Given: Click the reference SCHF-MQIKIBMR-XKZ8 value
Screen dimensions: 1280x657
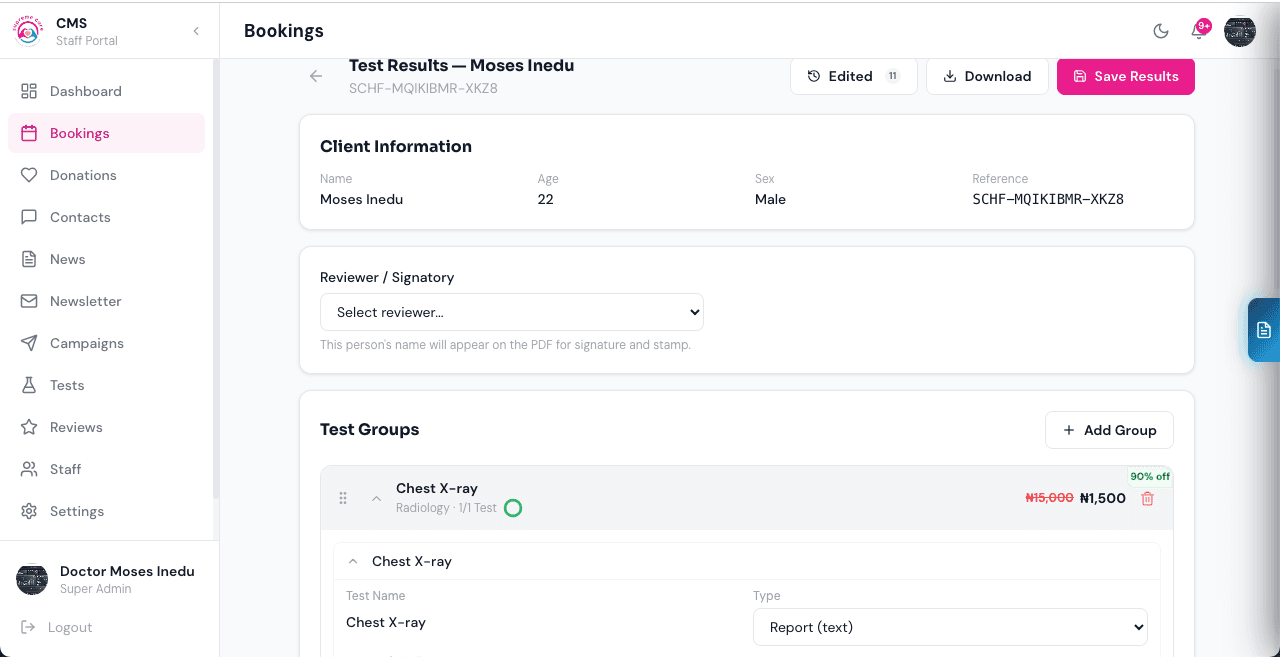Looking at the screenshot, I should pos(1048,199).
